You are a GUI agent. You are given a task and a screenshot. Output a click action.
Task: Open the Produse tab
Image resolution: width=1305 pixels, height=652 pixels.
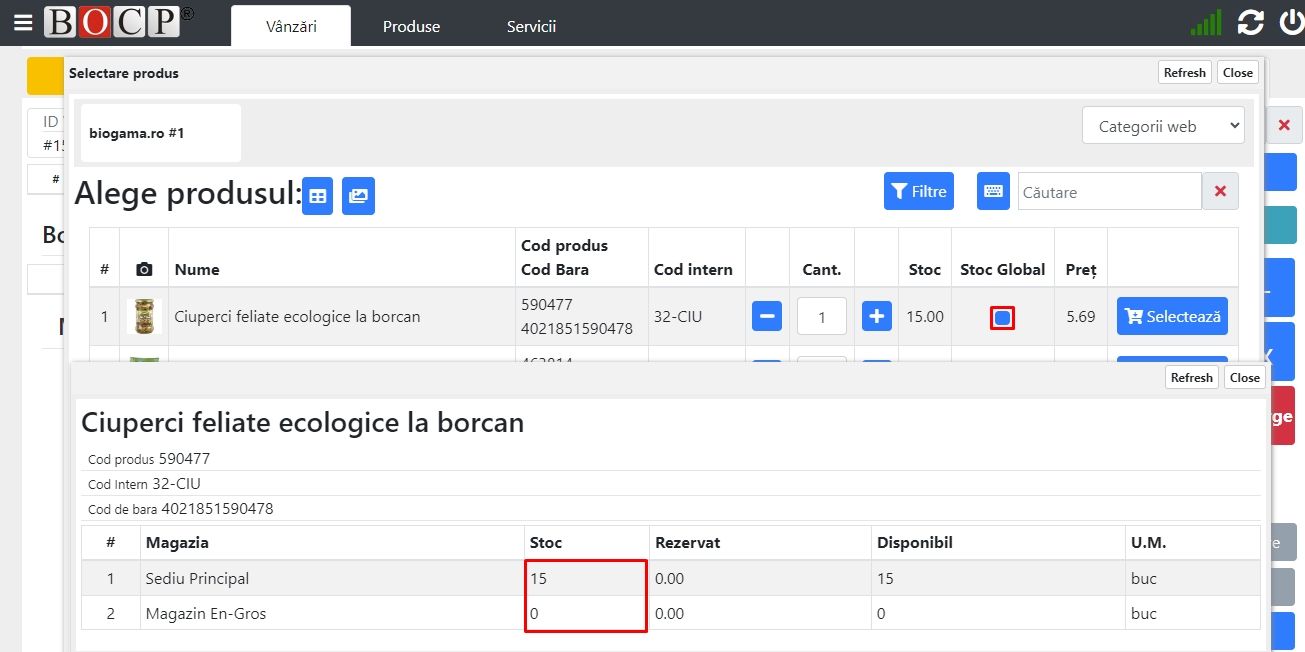click(x=411, y=27)
